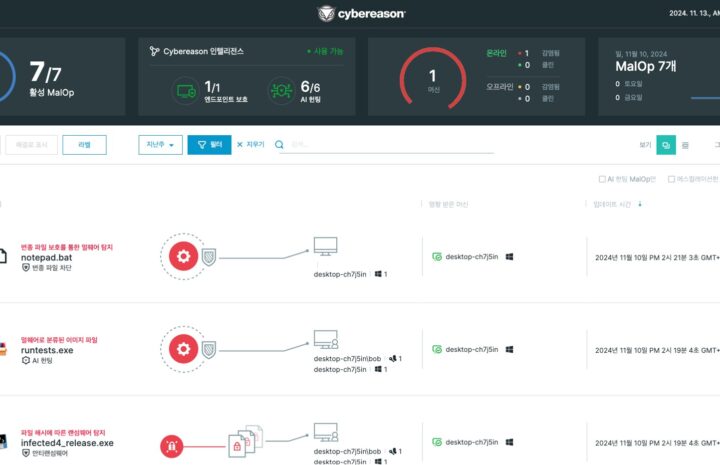The image size is (720, 465).
Task: Click the runtests.exe update timestamp
Action: (657, 350)
